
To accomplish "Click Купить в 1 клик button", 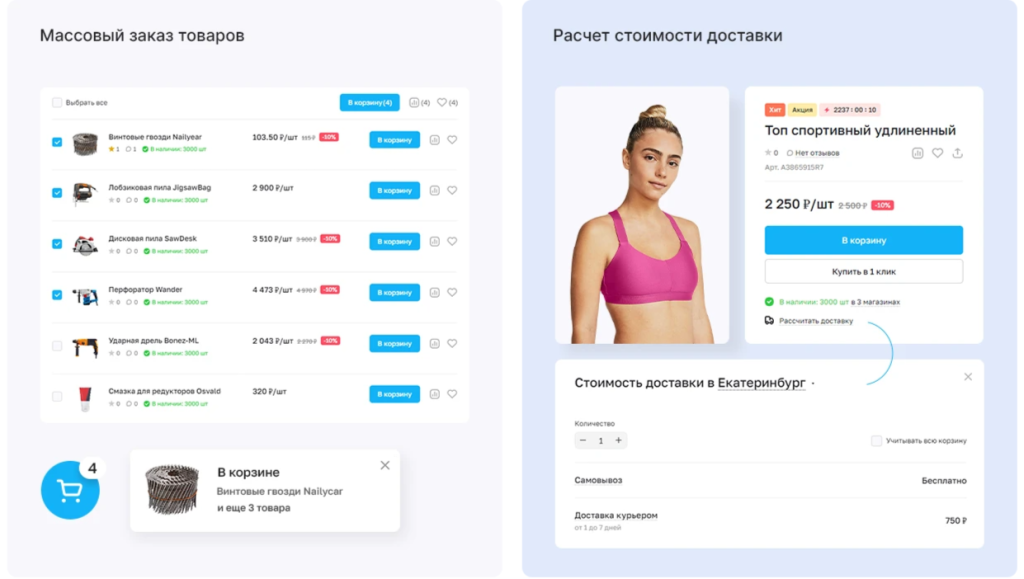I will click(x=863, y=272).
